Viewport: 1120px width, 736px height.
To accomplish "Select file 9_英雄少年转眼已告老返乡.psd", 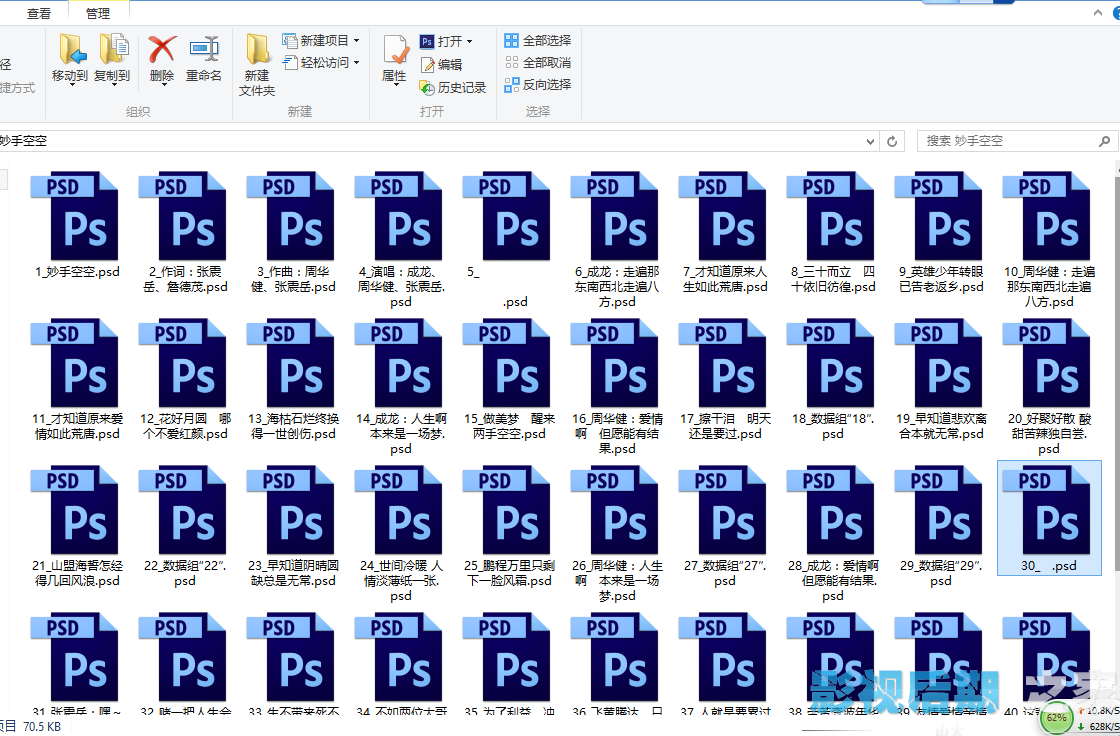I will pyautogui.click(x=940, y=232).
